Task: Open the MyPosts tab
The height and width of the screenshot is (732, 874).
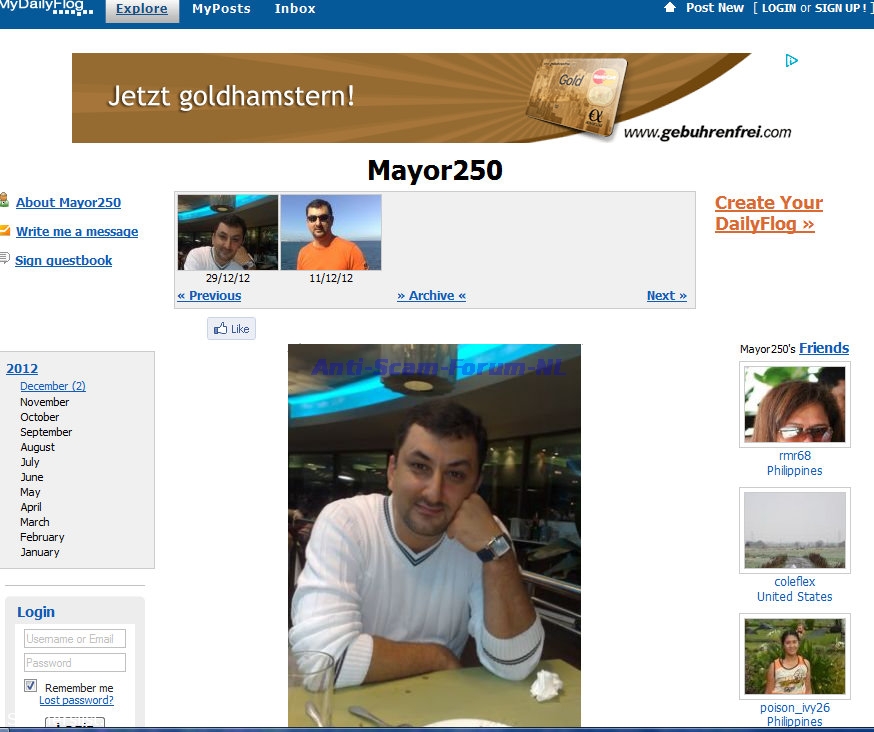Action: point(221,9)
